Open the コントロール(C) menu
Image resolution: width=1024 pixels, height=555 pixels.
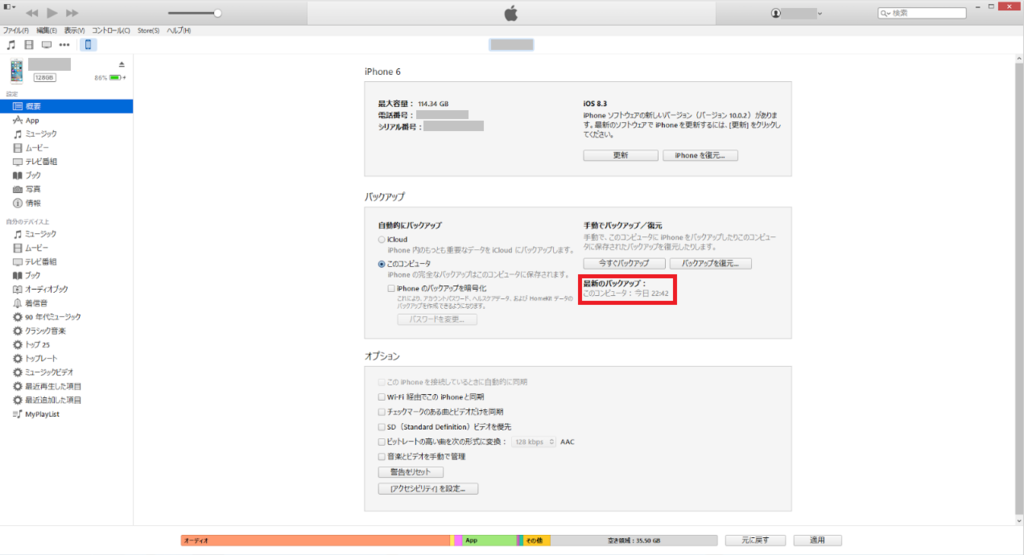[111, 31]
